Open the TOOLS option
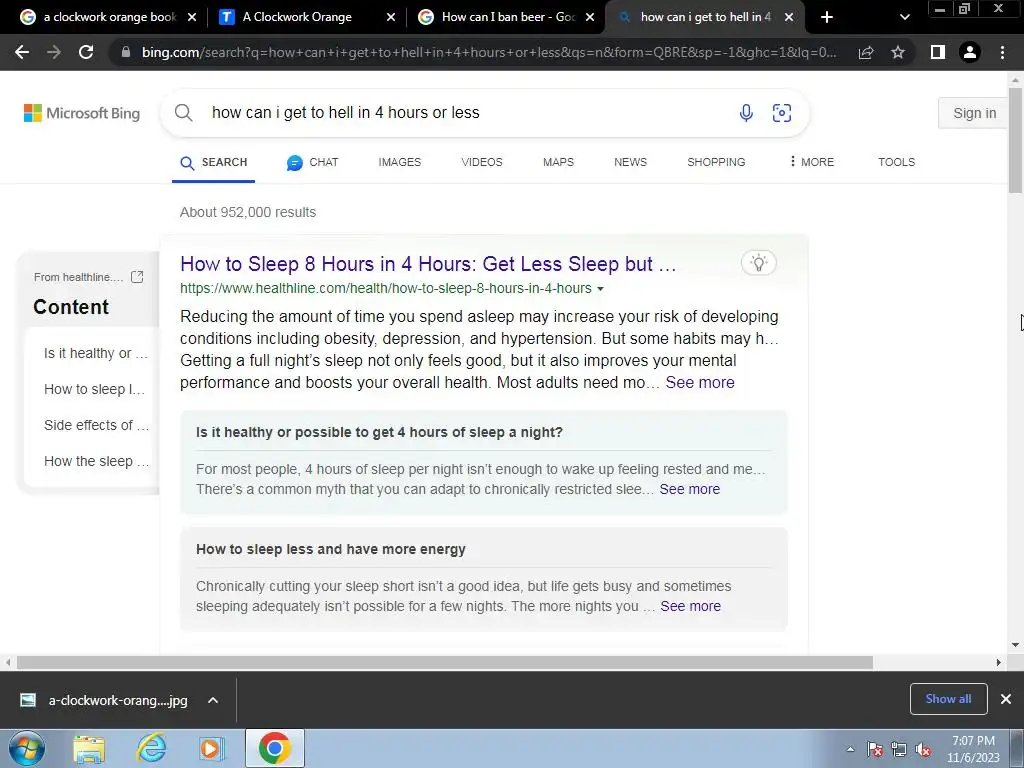 tap(897, 162)
